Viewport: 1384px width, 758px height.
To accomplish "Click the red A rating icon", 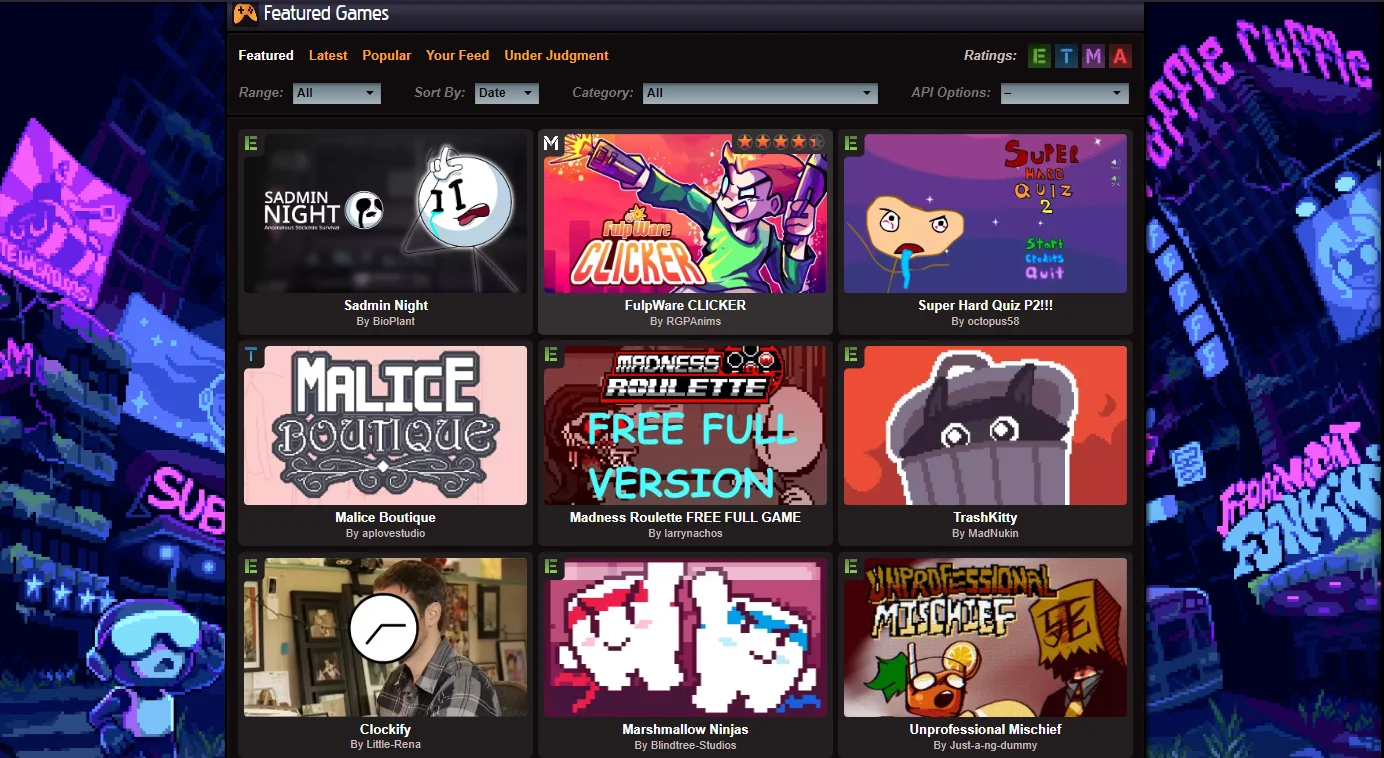I will (x=1120, y=56).
